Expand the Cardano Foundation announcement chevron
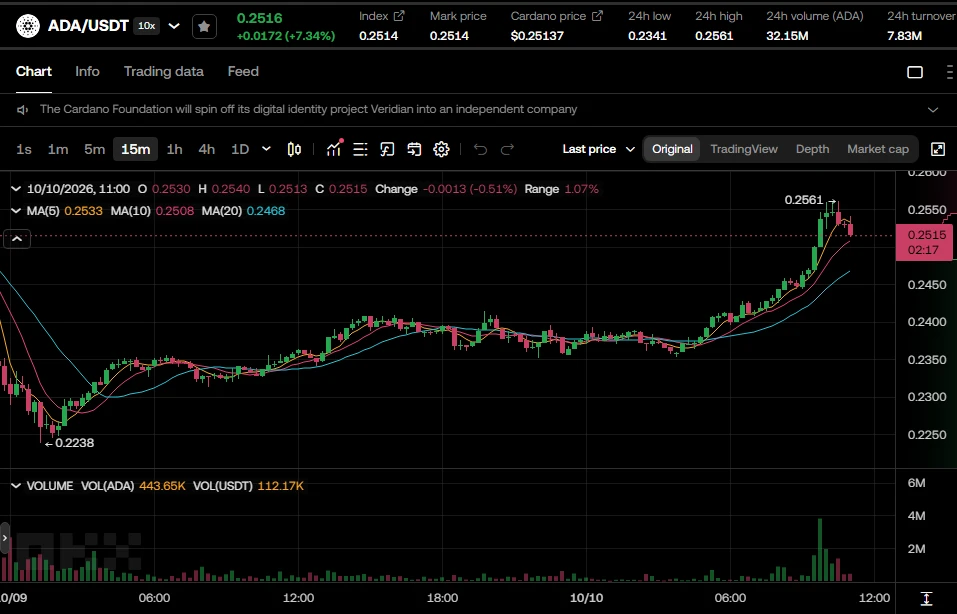Viewport: 957px width, 614px height. pyautogui.click(x=933, y=110)
